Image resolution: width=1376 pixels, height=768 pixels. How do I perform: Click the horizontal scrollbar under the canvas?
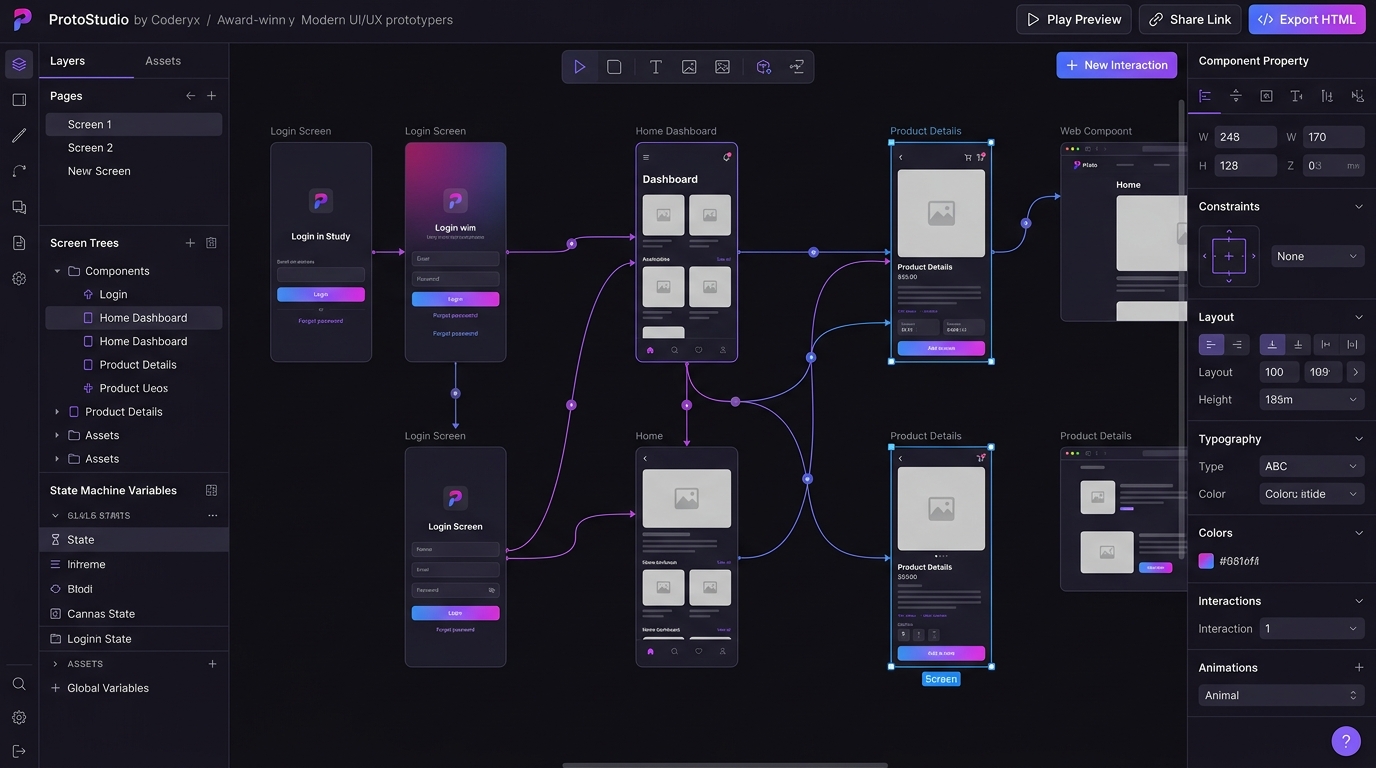pos(725,765)
